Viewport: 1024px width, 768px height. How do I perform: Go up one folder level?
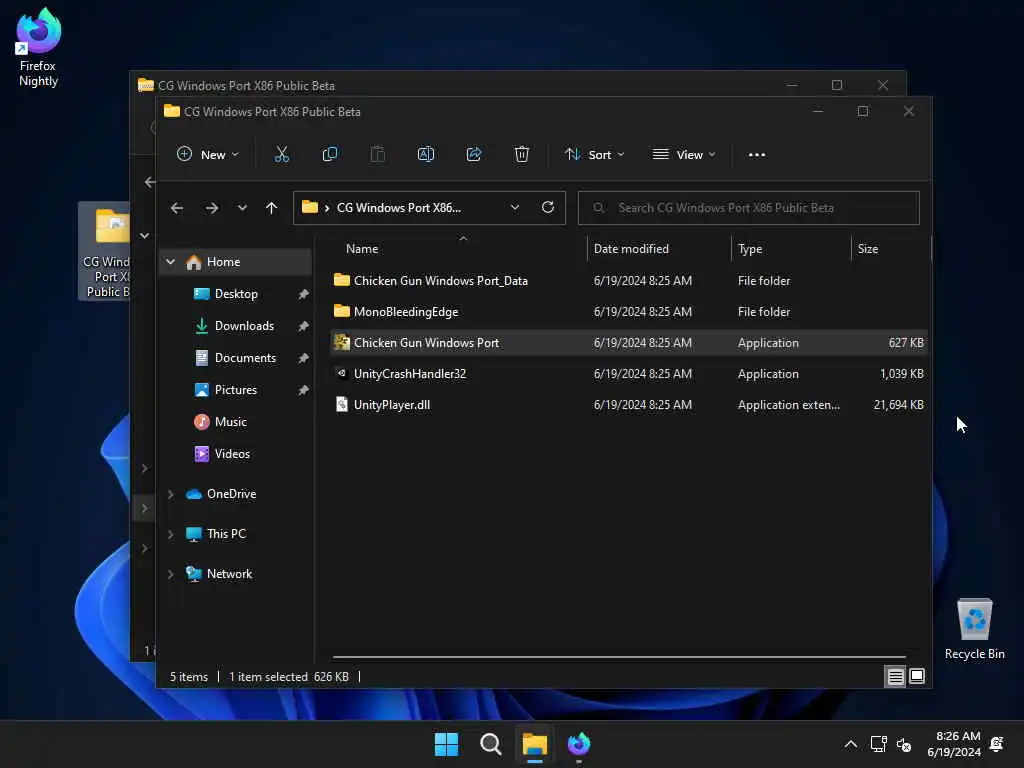[x=272, y=208]
